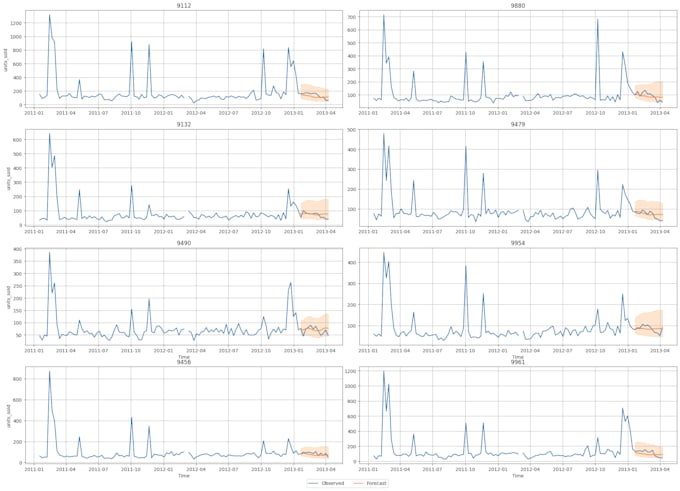Click x-axis tick 2011-01 in chart 9112
Viewport: 680px width, 491px height.
33,113
